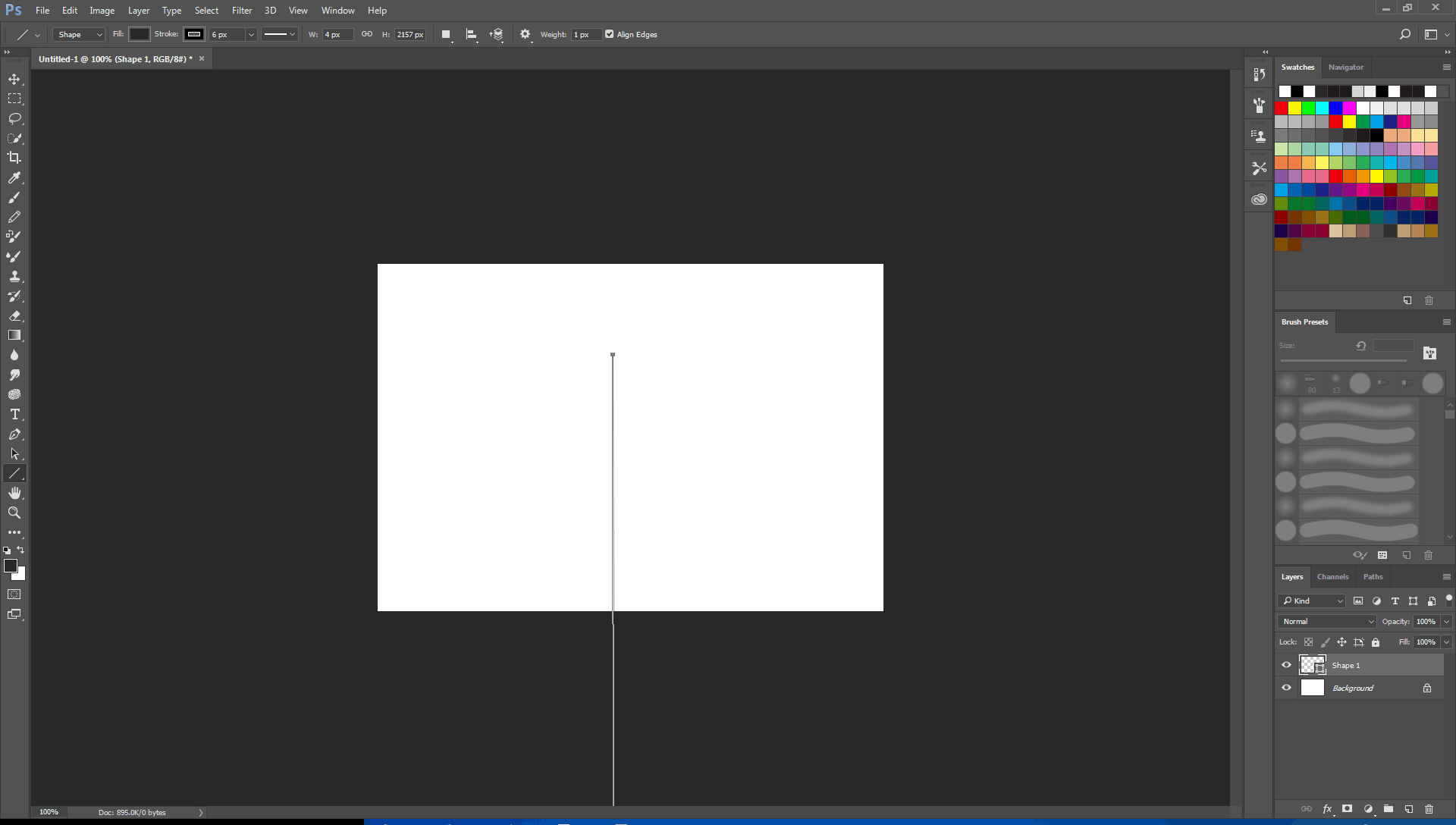Select the Eyedropper tool
This screenshot has width=1456, height=825.
click(x=14, y=178)
